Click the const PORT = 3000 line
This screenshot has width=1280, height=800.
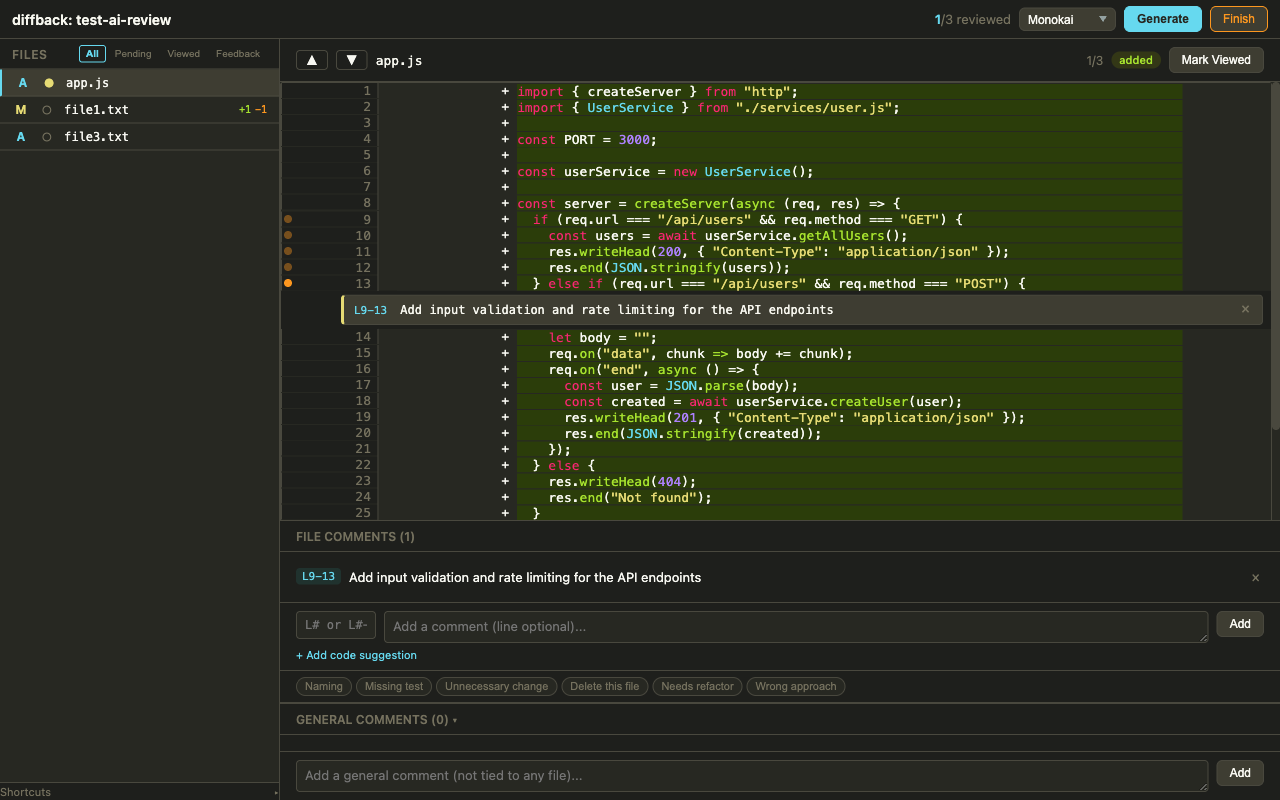click(587, 139)
